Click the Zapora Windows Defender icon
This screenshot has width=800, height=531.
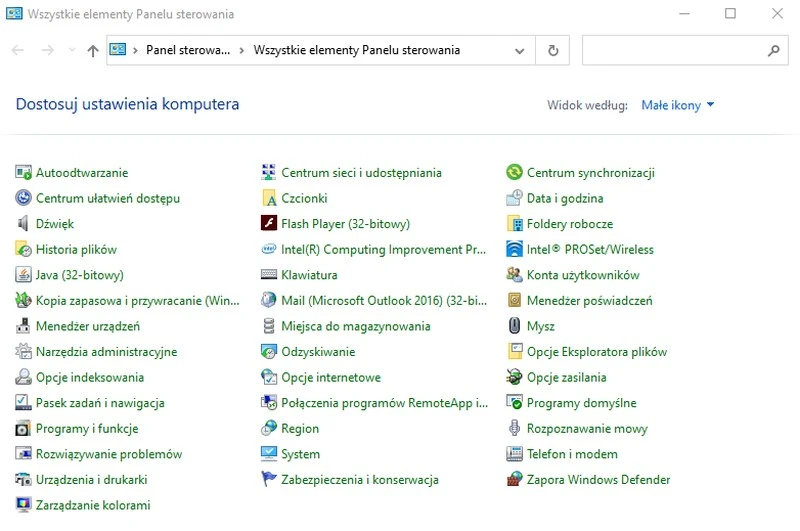click(x=514, y=479)
